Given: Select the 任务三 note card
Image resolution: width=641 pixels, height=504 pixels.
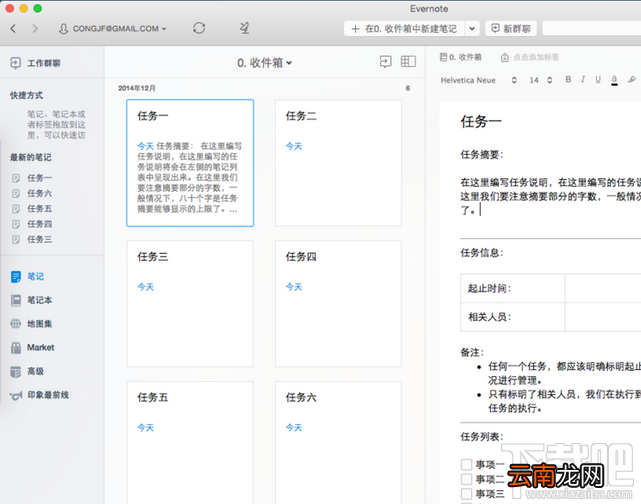Looking at the screenshot, I should 190,303.
